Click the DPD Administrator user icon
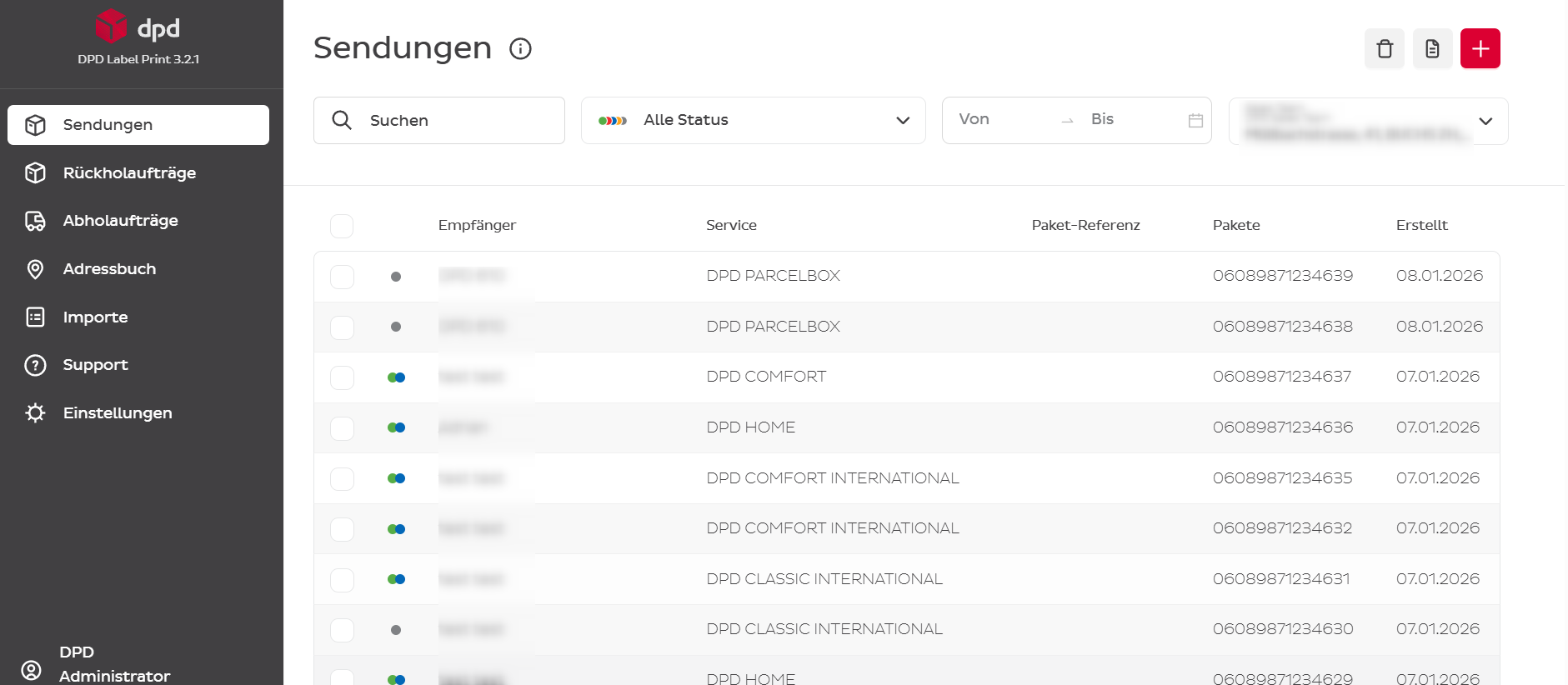 pos(31,670)
